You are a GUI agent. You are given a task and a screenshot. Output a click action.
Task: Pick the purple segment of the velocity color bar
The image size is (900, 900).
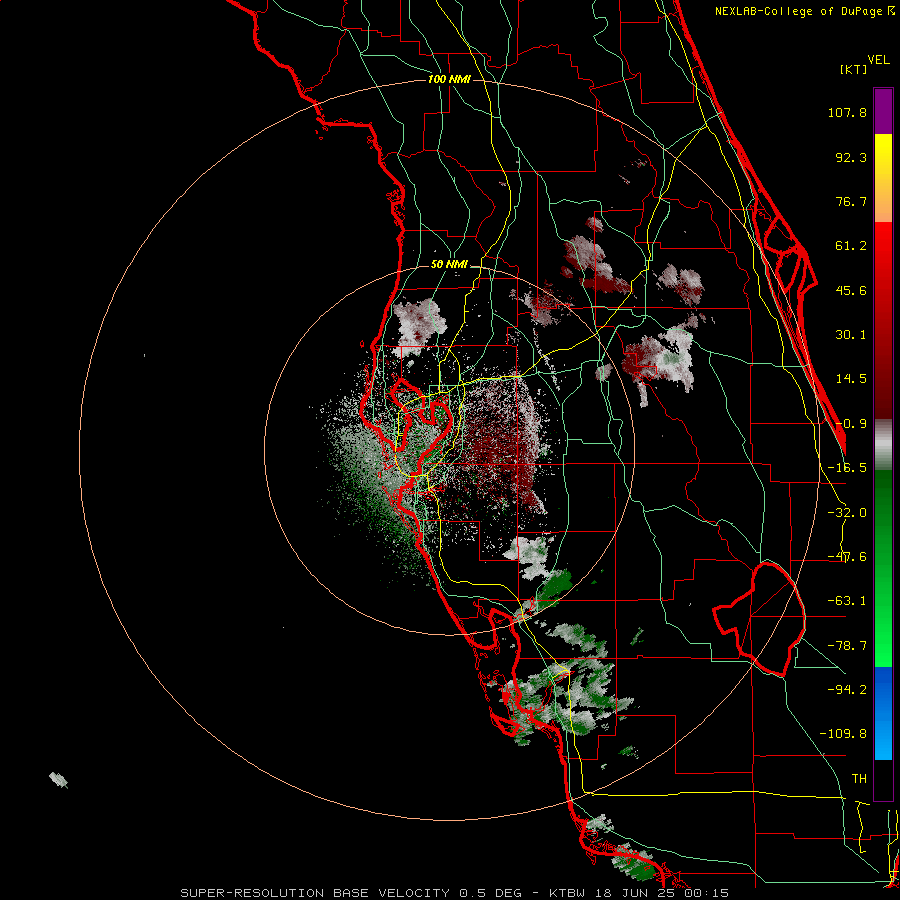tap(883, 111)
